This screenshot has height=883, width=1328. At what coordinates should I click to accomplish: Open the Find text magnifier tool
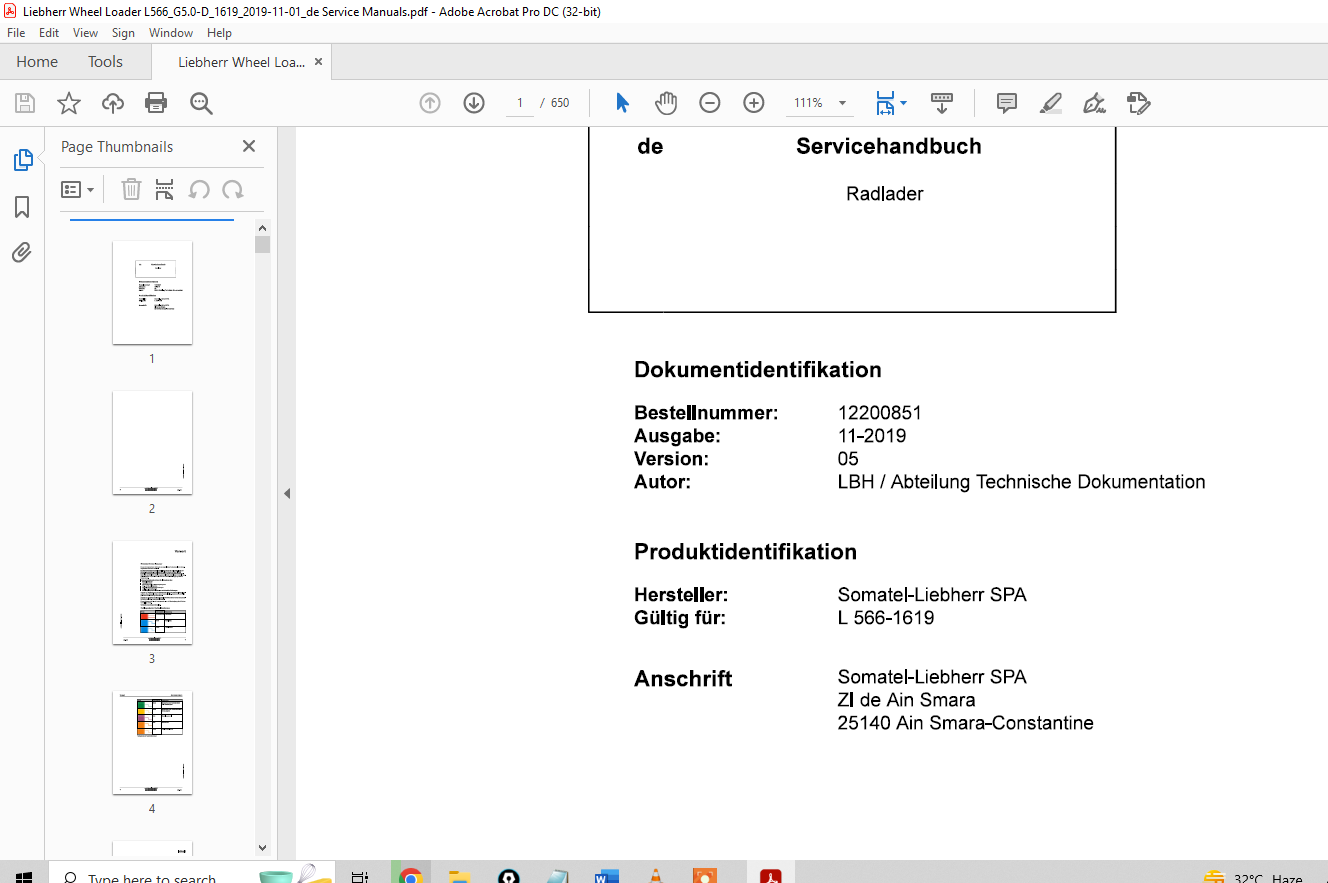201,103
